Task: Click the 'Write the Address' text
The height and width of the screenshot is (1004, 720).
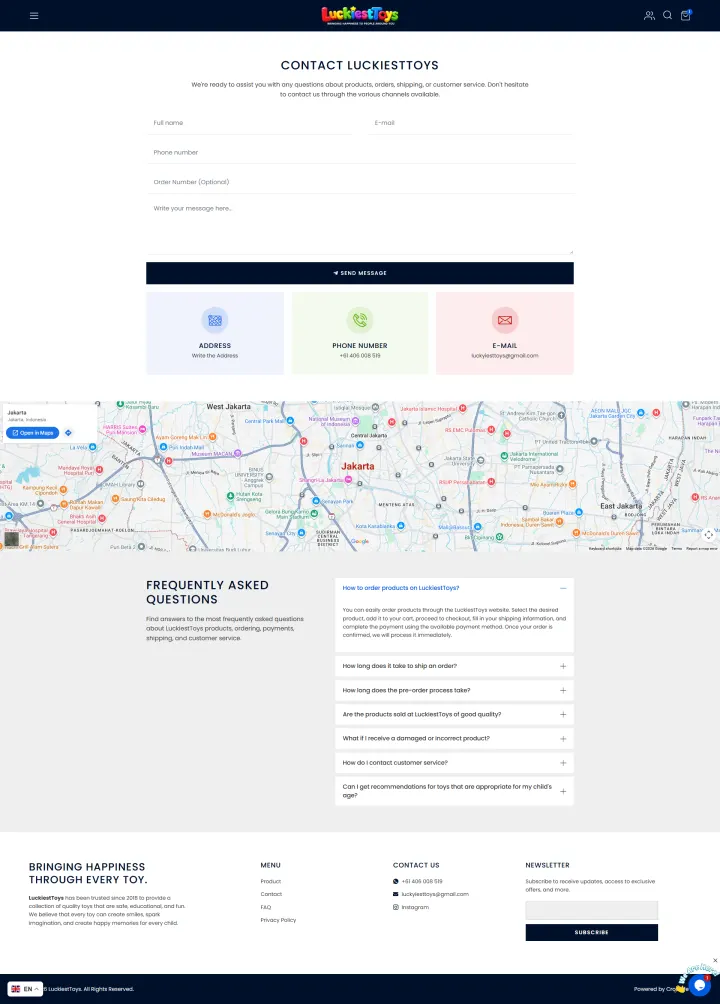Action: (x=215, y=356)
